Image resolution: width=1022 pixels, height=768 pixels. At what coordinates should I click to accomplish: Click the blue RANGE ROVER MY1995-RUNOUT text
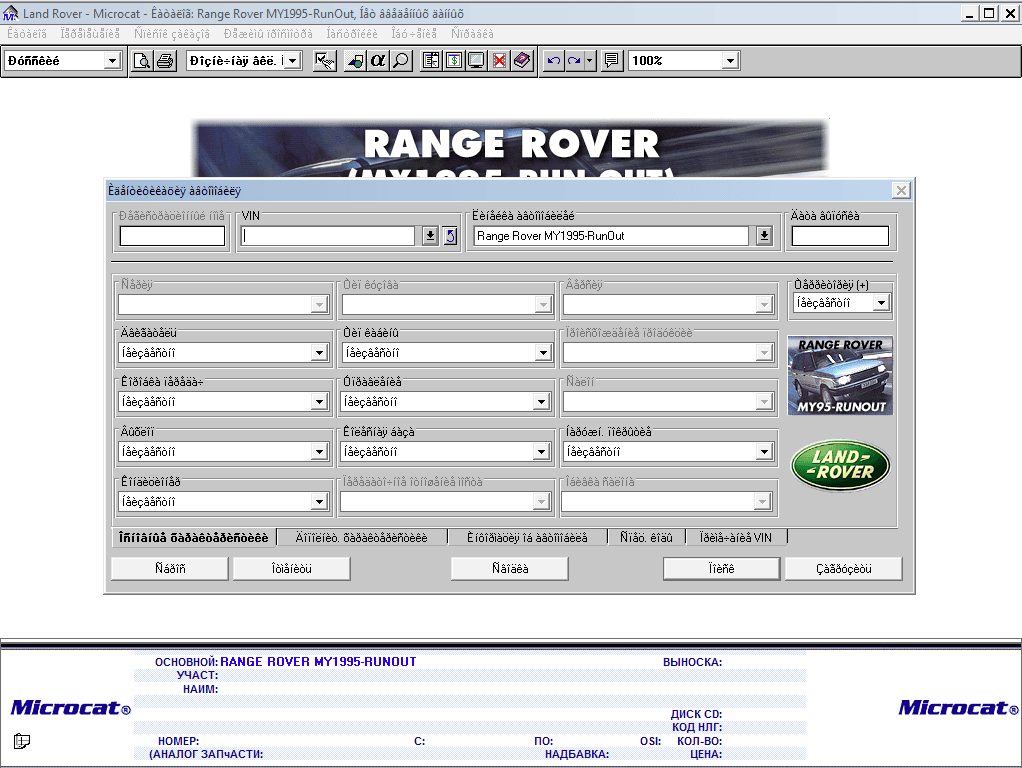(318, 662)
